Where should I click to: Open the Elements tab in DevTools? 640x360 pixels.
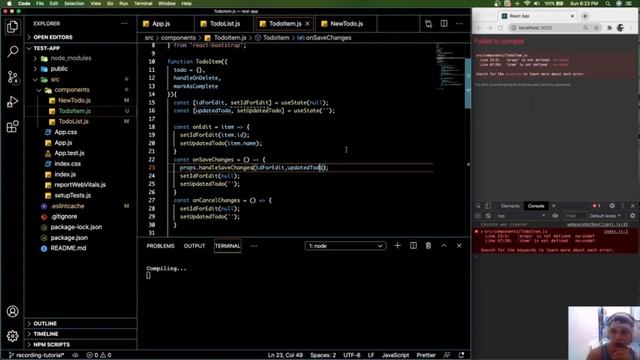click(510, 206)
